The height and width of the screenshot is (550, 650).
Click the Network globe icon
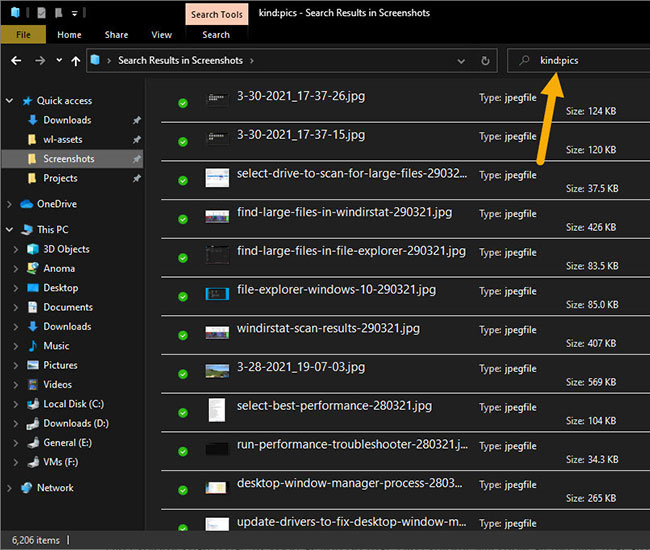(x=27, y=488)
